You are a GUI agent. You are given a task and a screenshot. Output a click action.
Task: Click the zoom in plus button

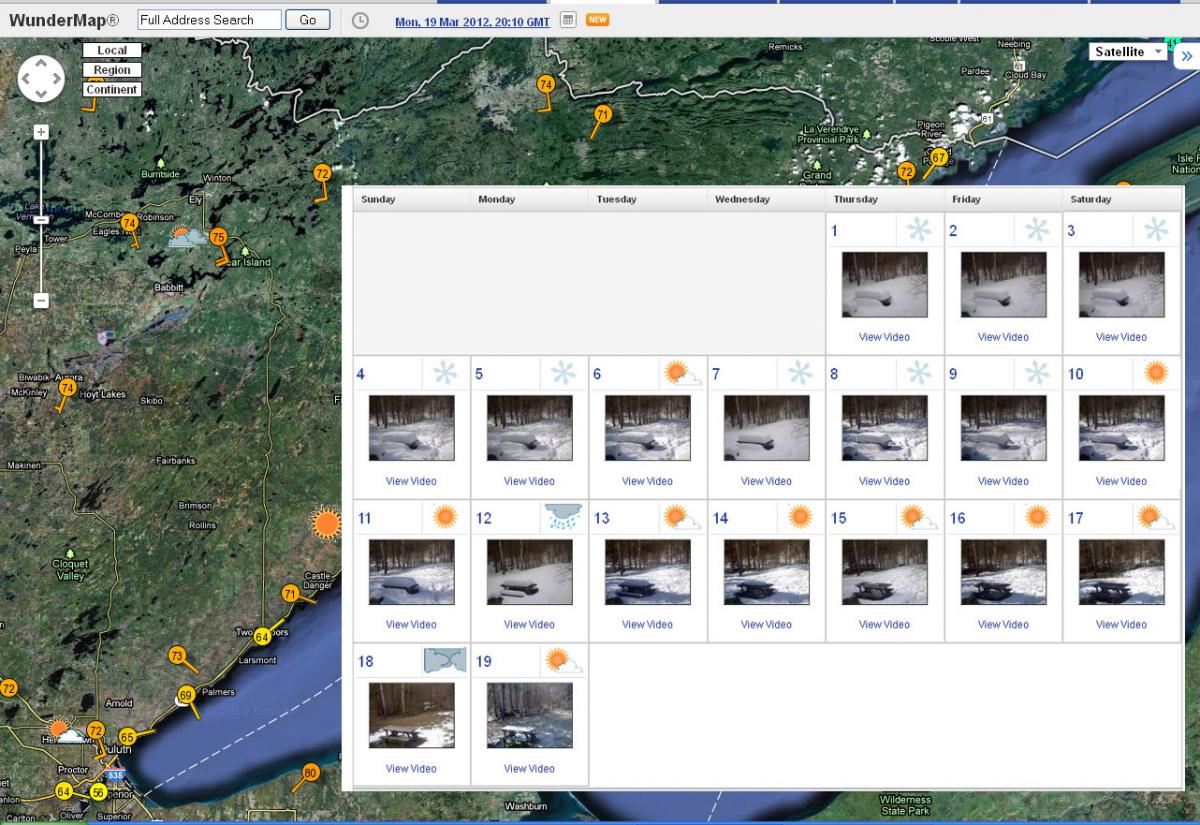coord(41,132)
